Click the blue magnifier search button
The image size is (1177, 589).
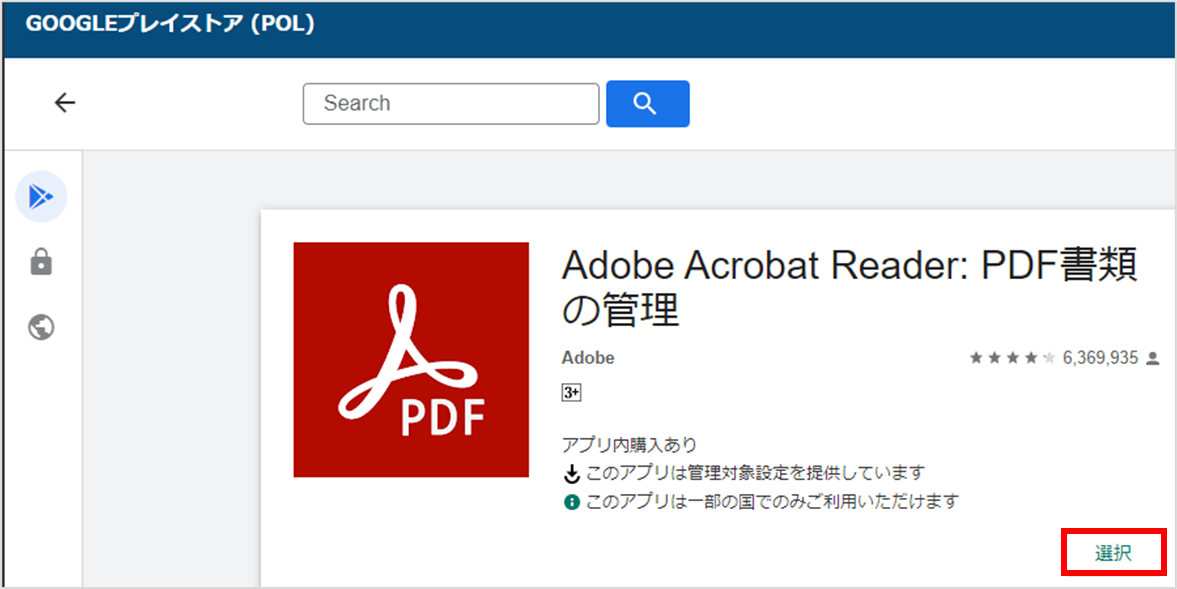point(648,104)
